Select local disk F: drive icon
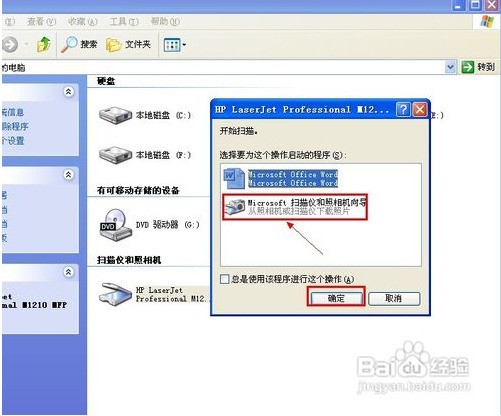501x416 pixels. click(115, 155)
